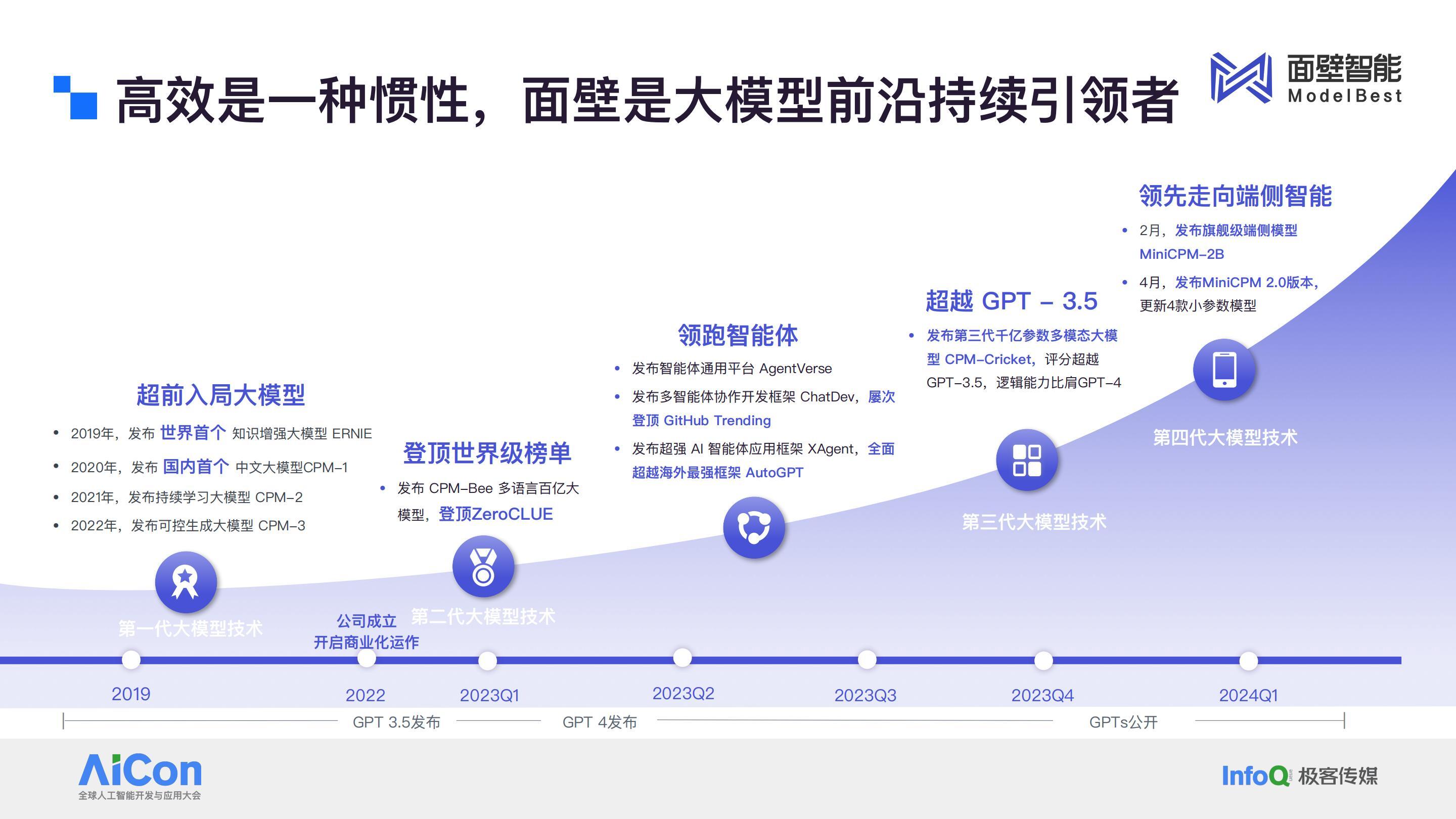Click the year label 2019
Screen dimensions: 1456x819
[130, 694]
